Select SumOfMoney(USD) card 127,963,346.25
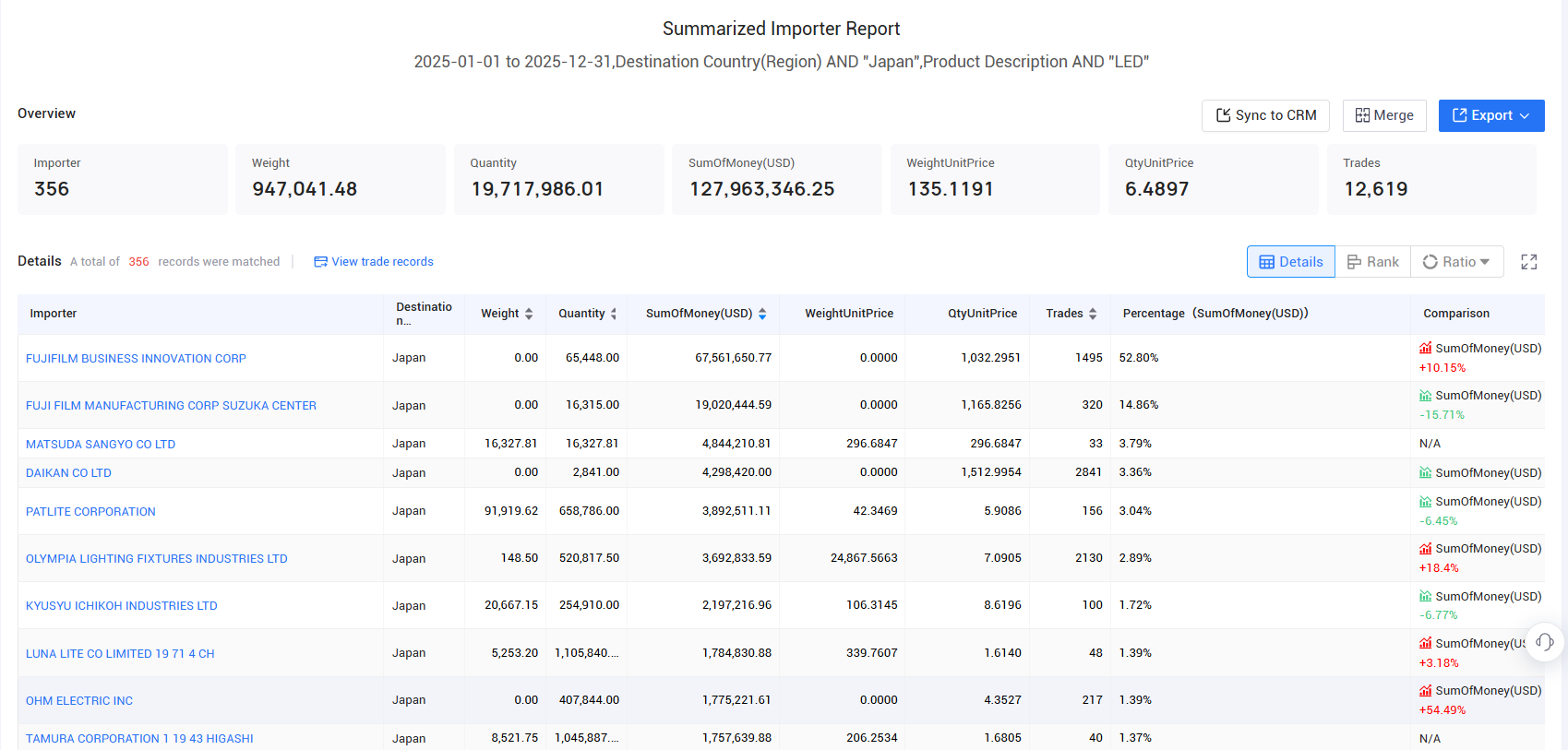The image size is (1568, 750). 777,179
